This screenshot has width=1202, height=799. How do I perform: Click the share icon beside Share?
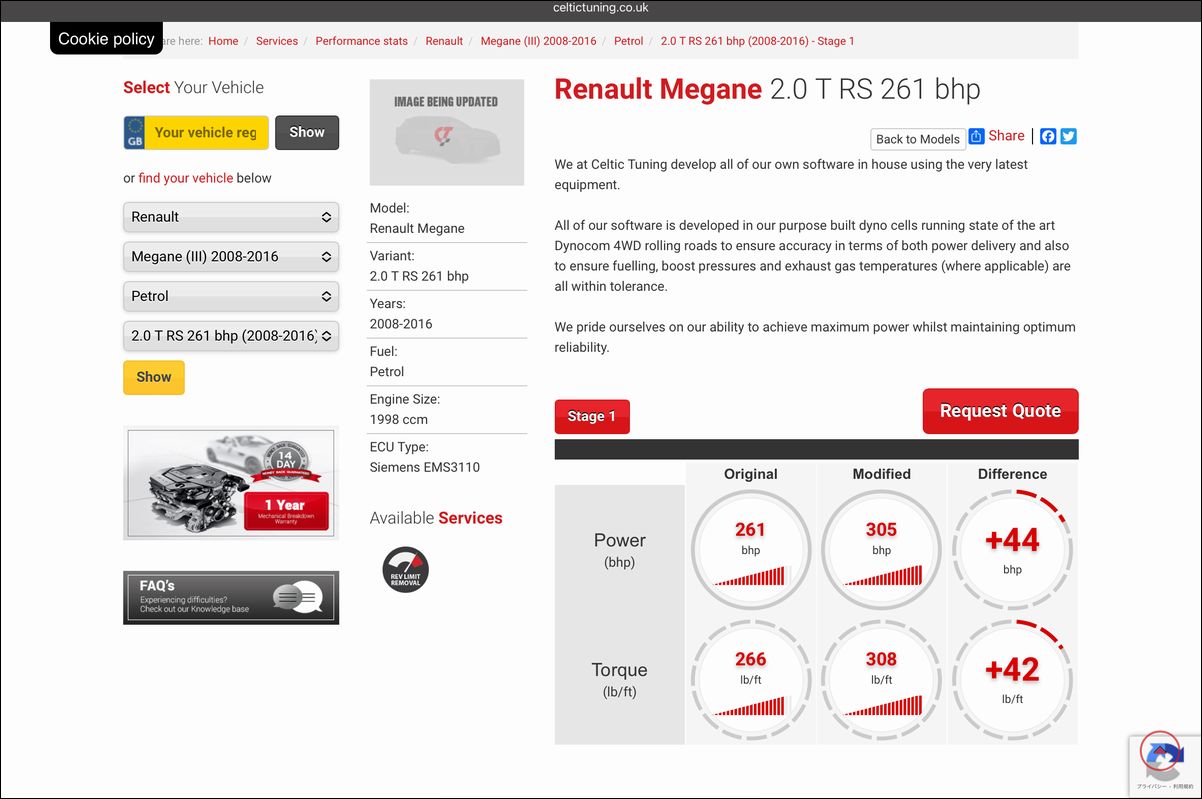tap(977, 136)
